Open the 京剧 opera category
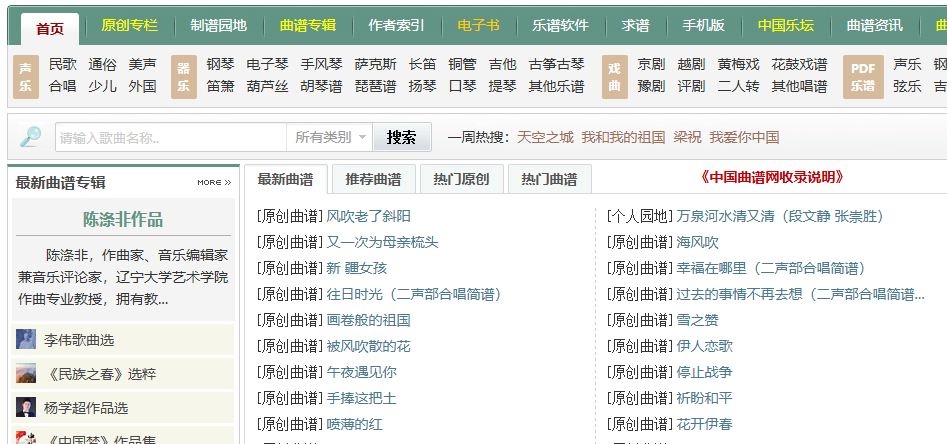This screenshot has width=947, height=444. [651, 64]
